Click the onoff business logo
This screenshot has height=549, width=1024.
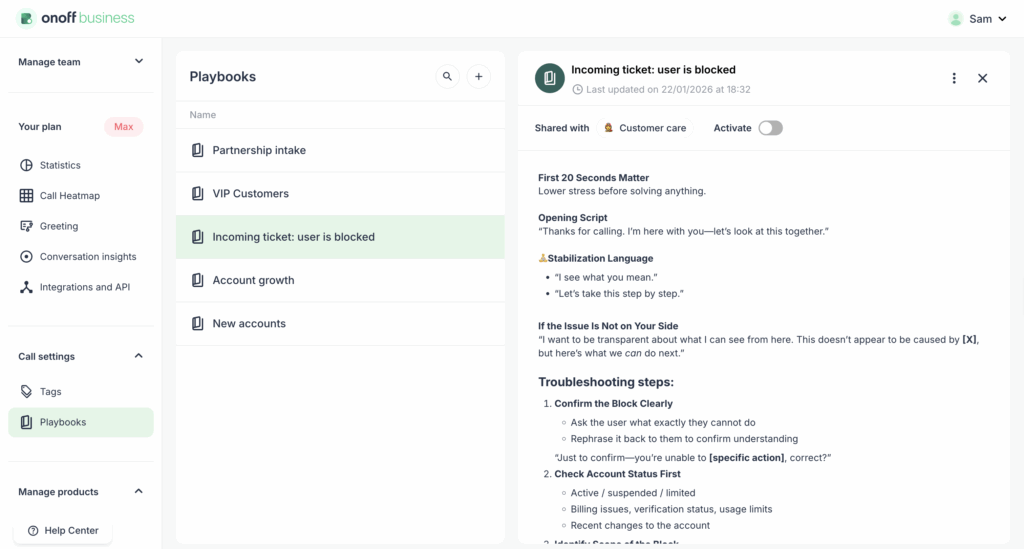point(76,18)
